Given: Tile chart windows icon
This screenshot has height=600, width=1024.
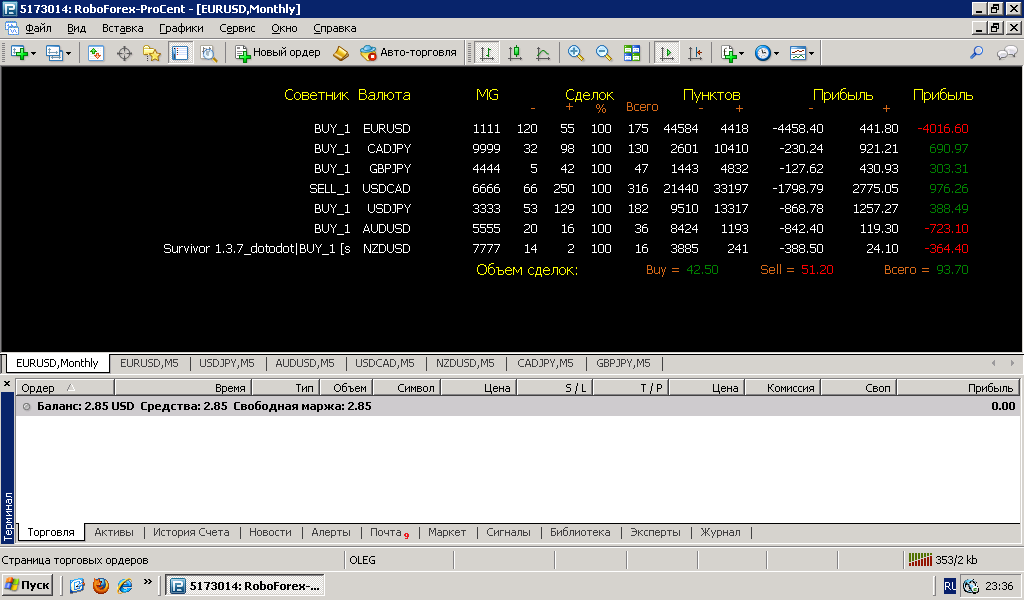Looking at the screenshot, I should [x=632, y=53].
